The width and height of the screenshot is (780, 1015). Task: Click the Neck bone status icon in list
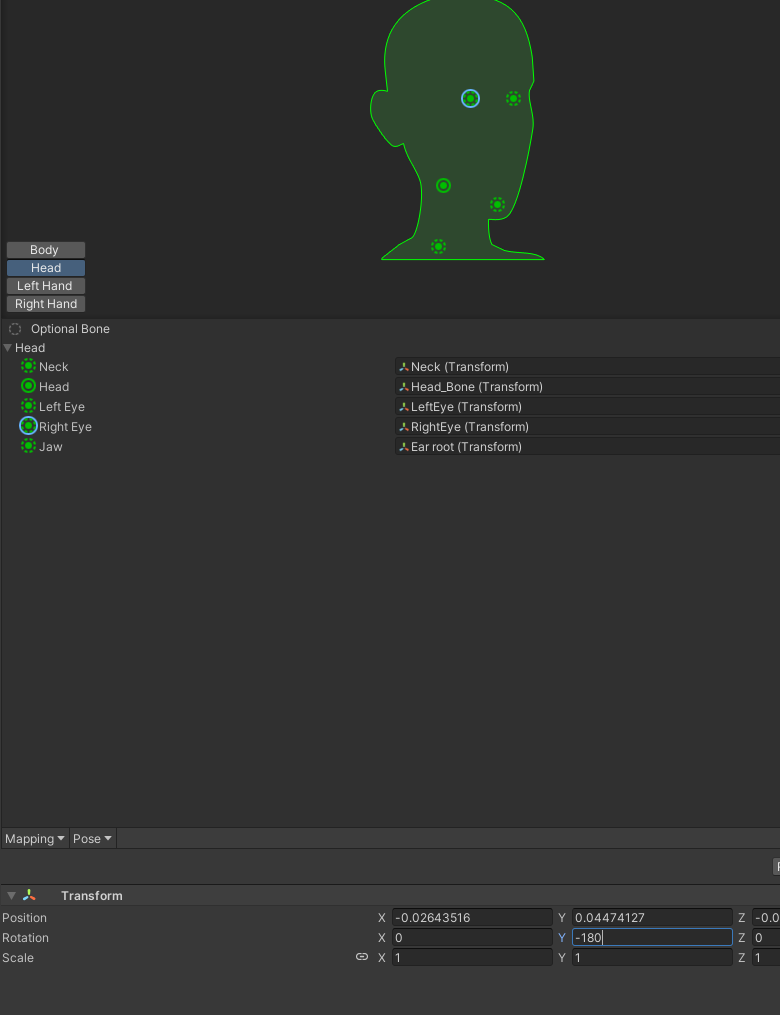(x=28, y=366)
